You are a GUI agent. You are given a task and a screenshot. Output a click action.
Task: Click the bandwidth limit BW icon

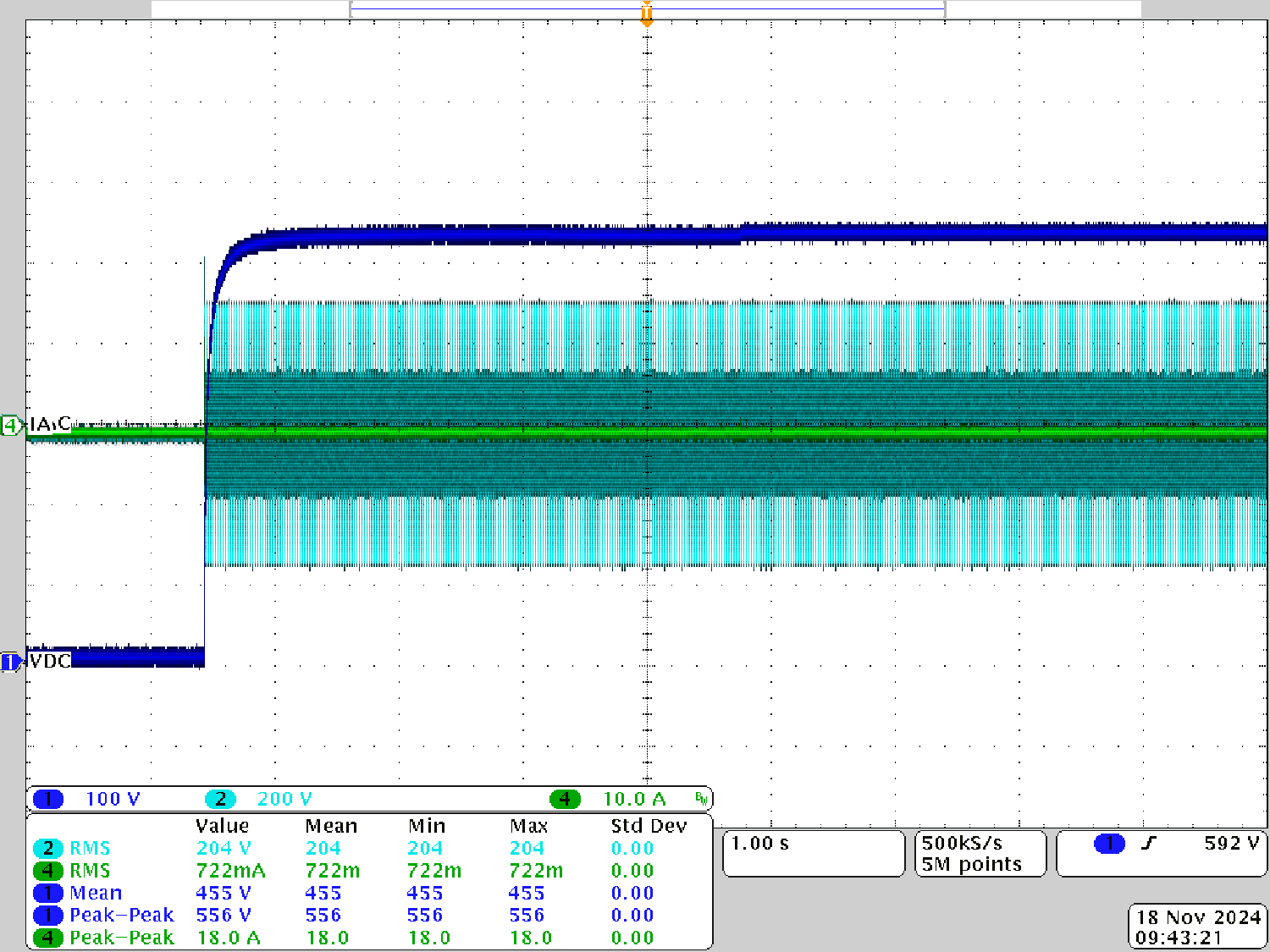click(x=701, y=799)
